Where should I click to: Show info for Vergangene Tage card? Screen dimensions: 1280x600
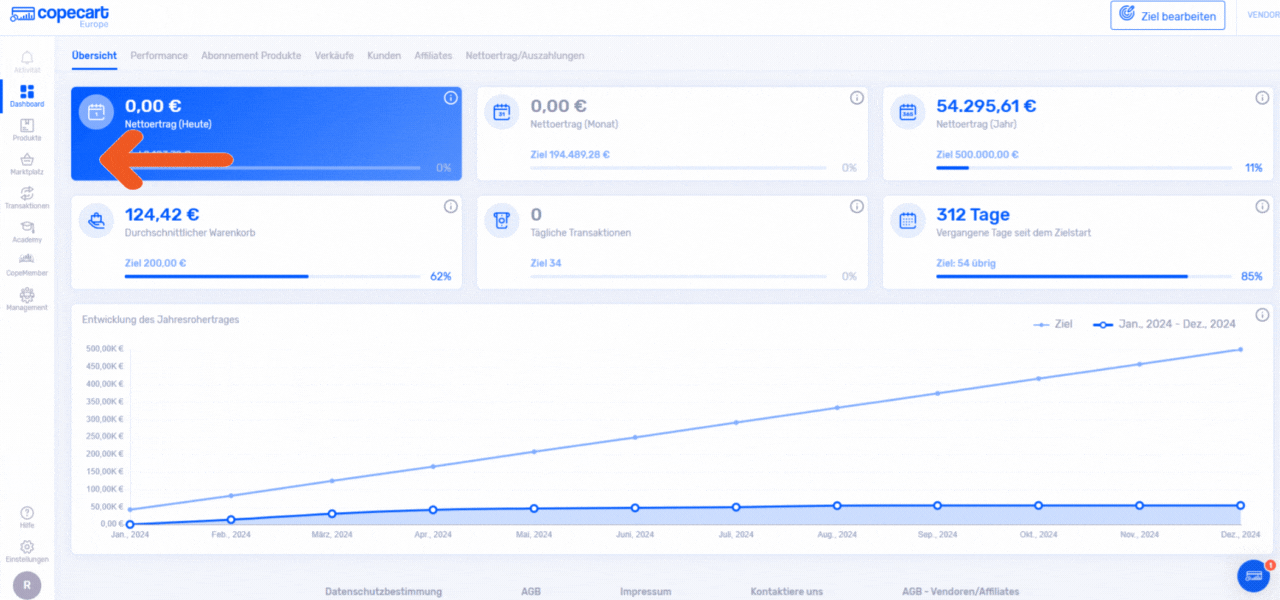(x=1262, y=206)
